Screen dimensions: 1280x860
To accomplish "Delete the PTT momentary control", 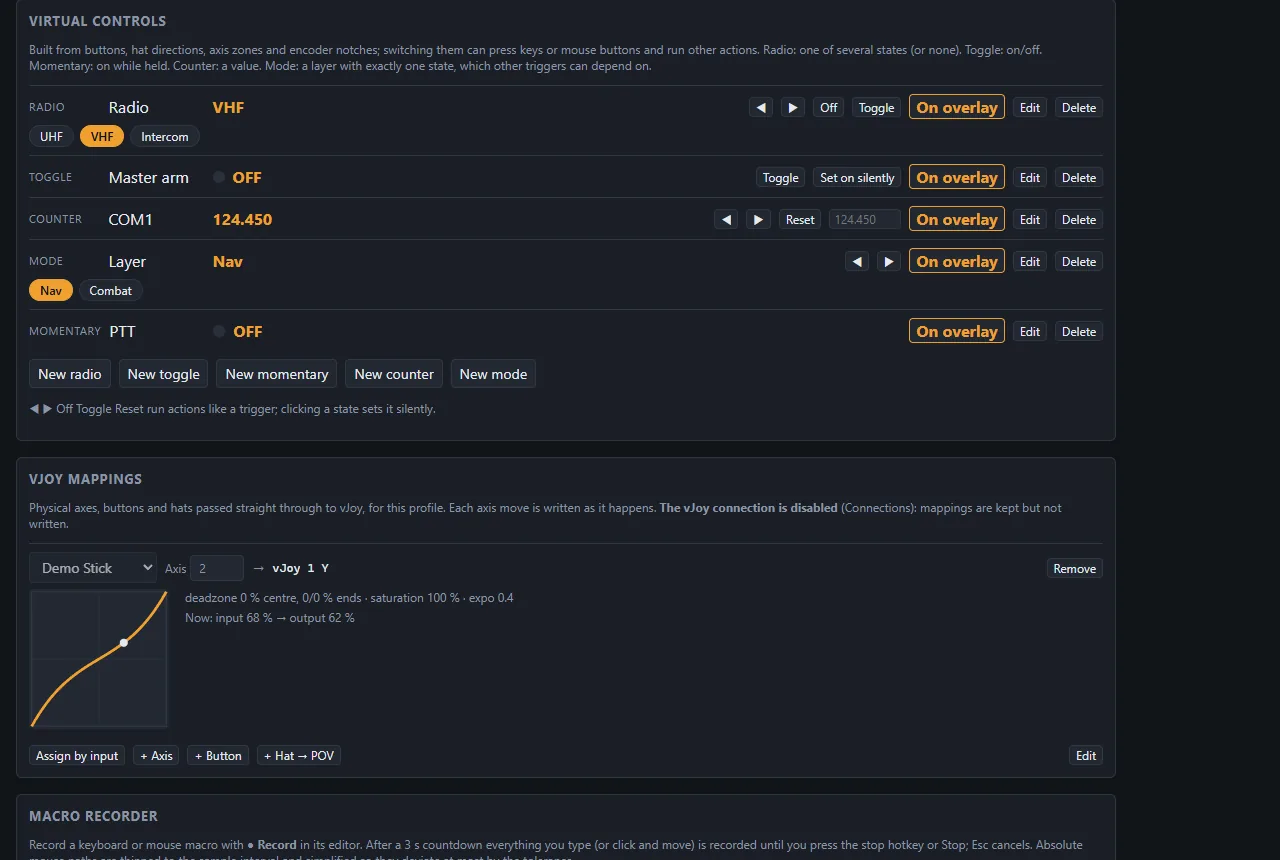I will point(1079,331).
